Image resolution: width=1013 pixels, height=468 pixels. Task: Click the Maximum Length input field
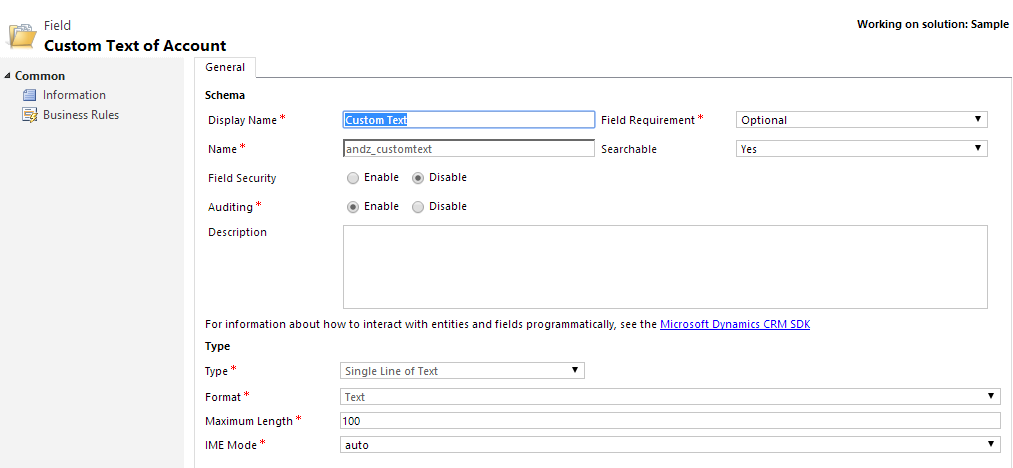(670, 421)
